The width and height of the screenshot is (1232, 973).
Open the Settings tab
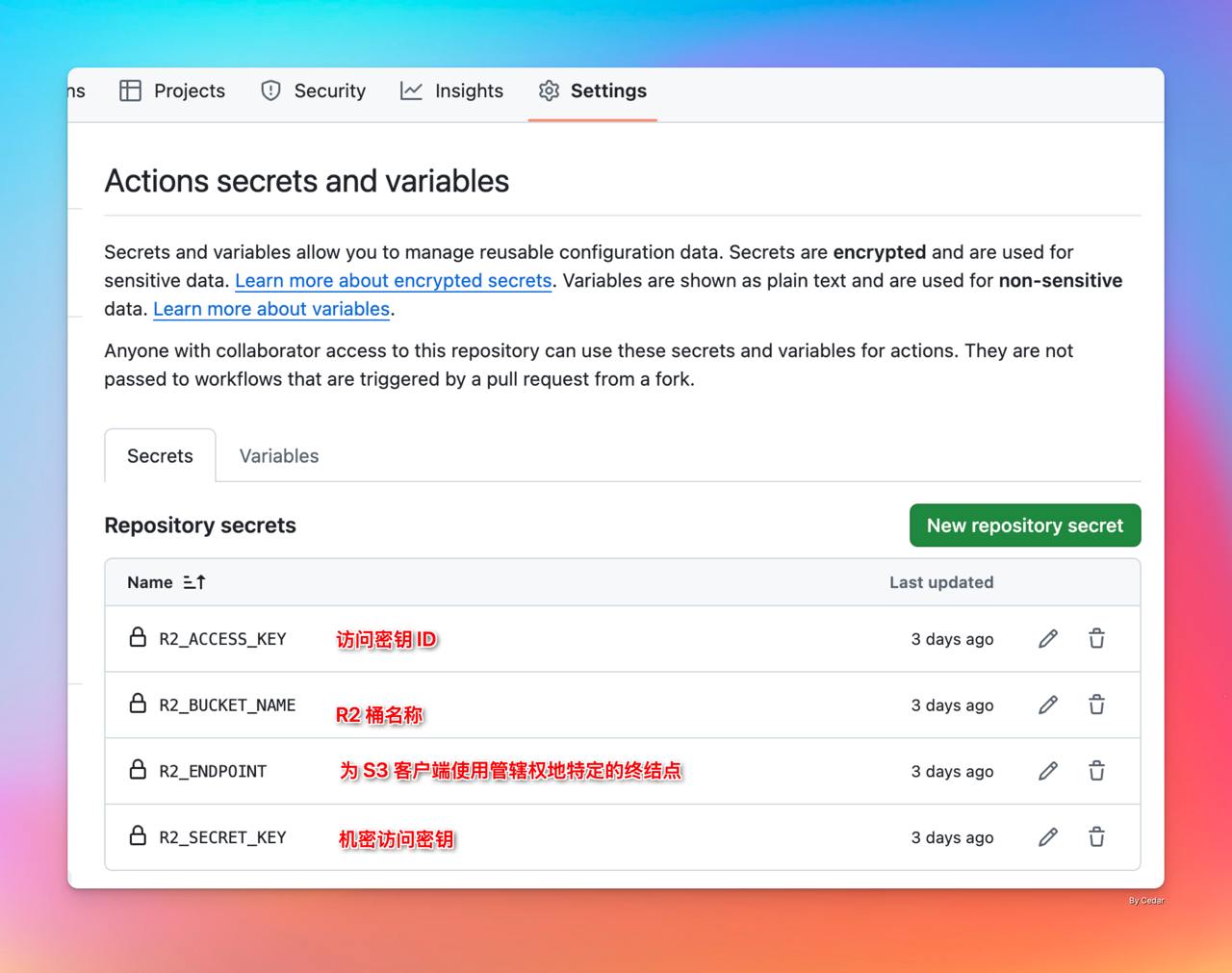pyautogui.click(x=593, y=90)
